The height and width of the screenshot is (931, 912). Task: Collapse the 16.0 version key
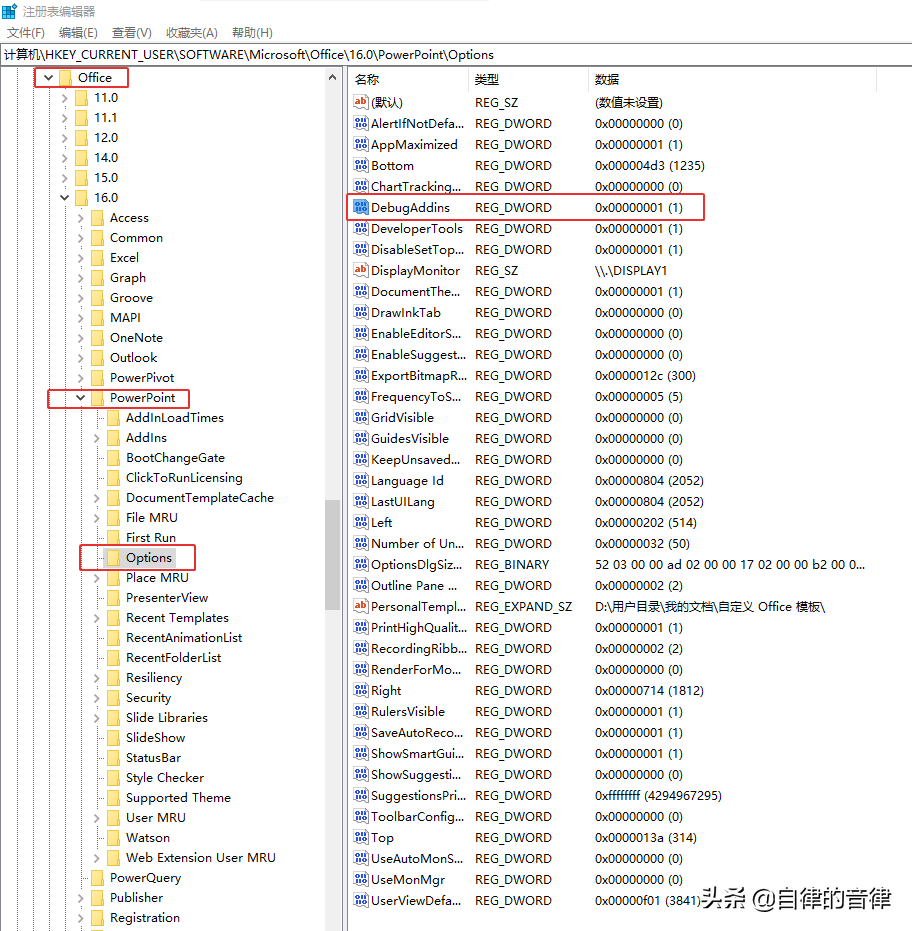(65, 198)
